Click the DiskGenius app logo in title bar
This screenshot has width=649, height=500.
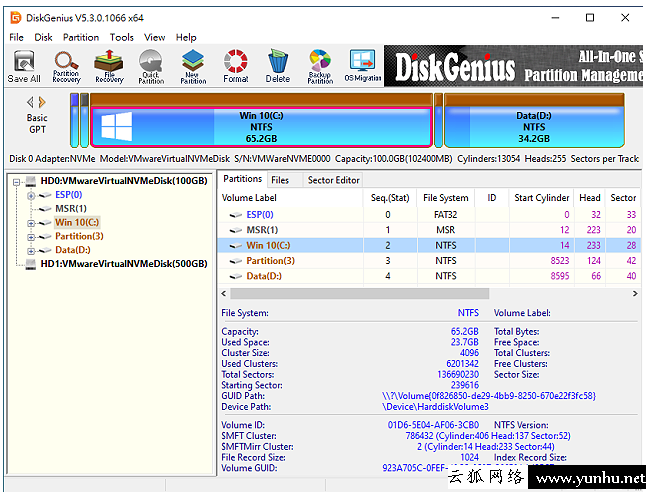16,18
